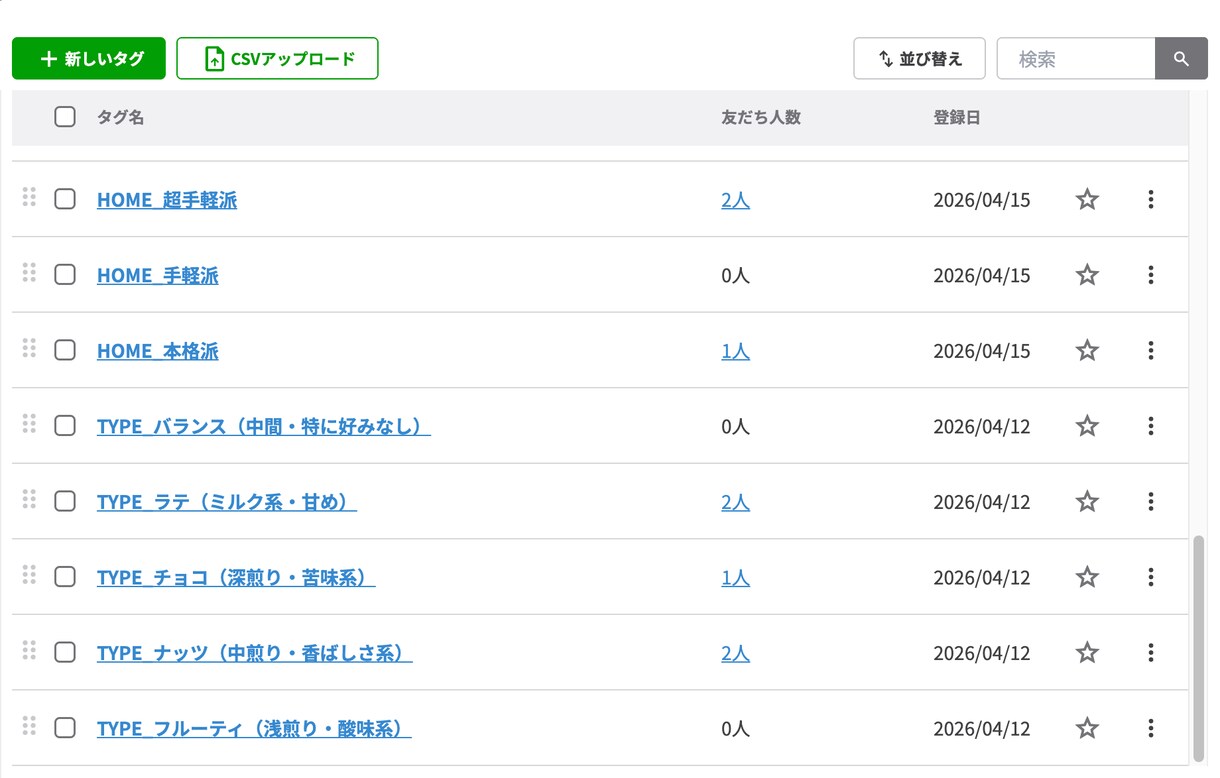Click the 0人 count for TYPE_バランス
1220x778 pixels.
click(735, 427)
